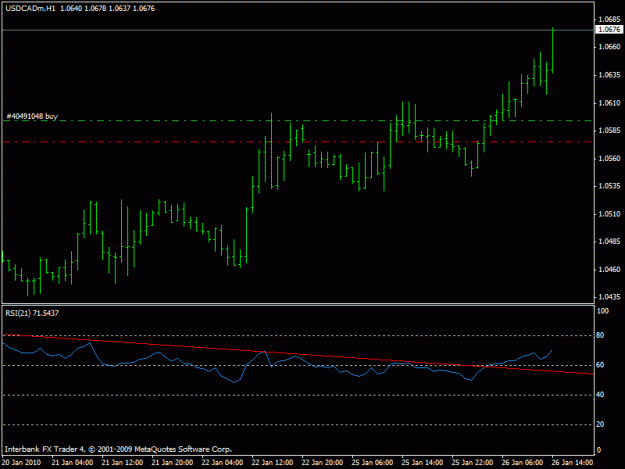The width and height of the screenshot is (625, 469).
Task: Click the 25 Jan 22:00 time label
Action: tap(472, 463)
